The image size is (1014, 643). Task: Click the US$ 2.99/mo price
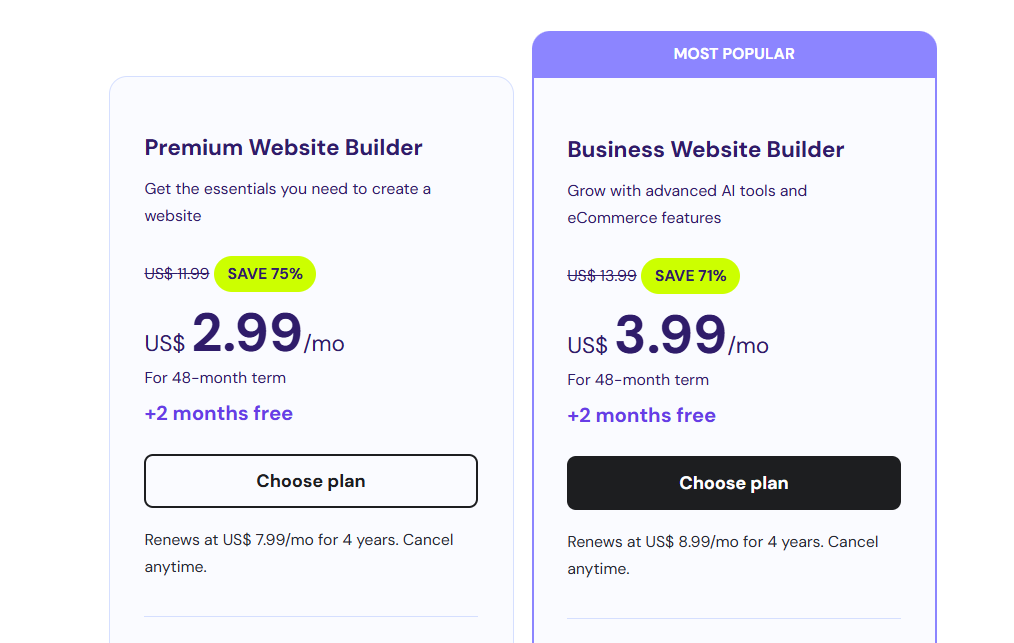tap(244, 334)
